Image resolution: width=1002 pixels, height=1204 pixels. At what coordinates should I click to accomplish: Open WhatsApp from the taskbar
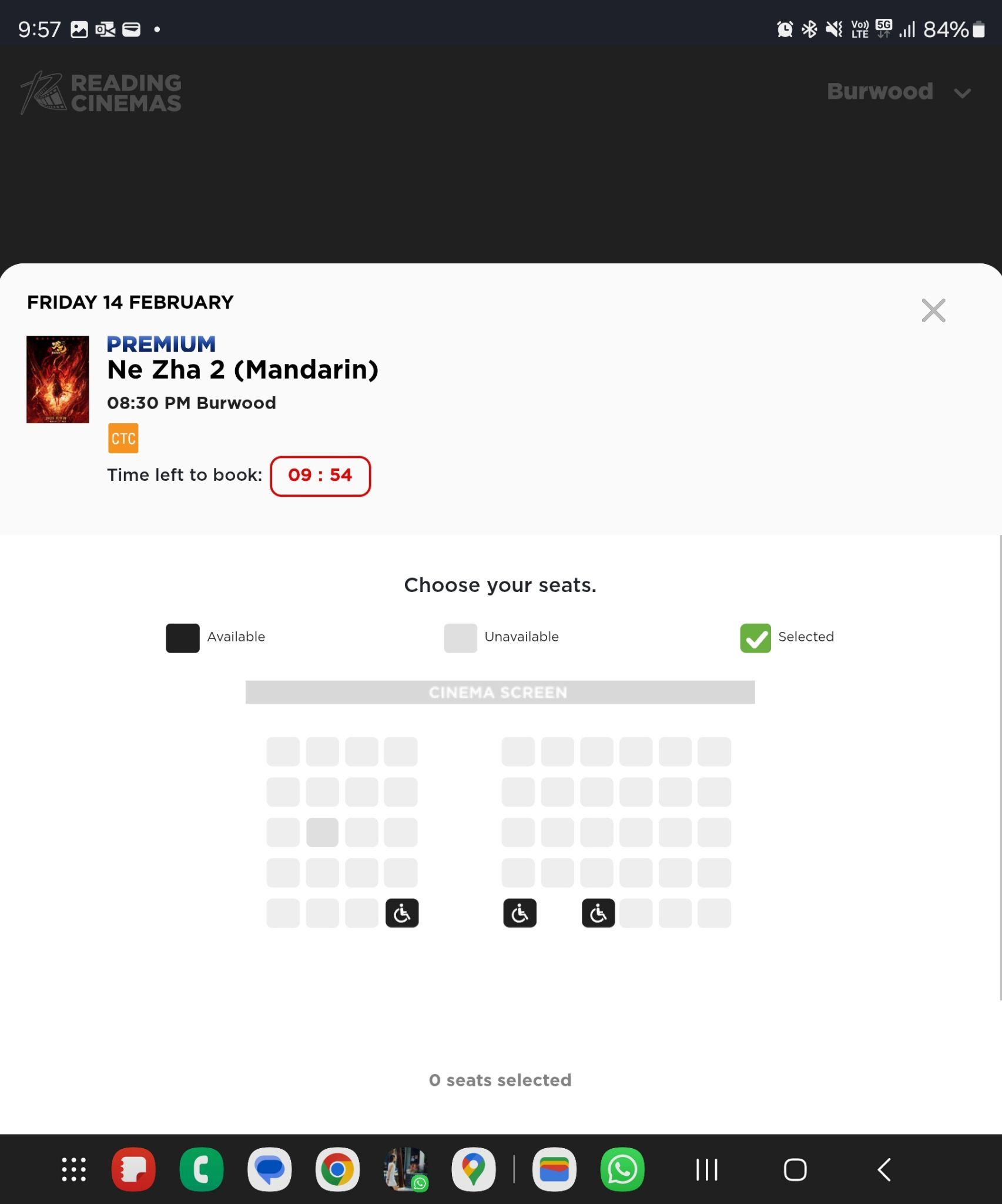tap(622, 1169)
